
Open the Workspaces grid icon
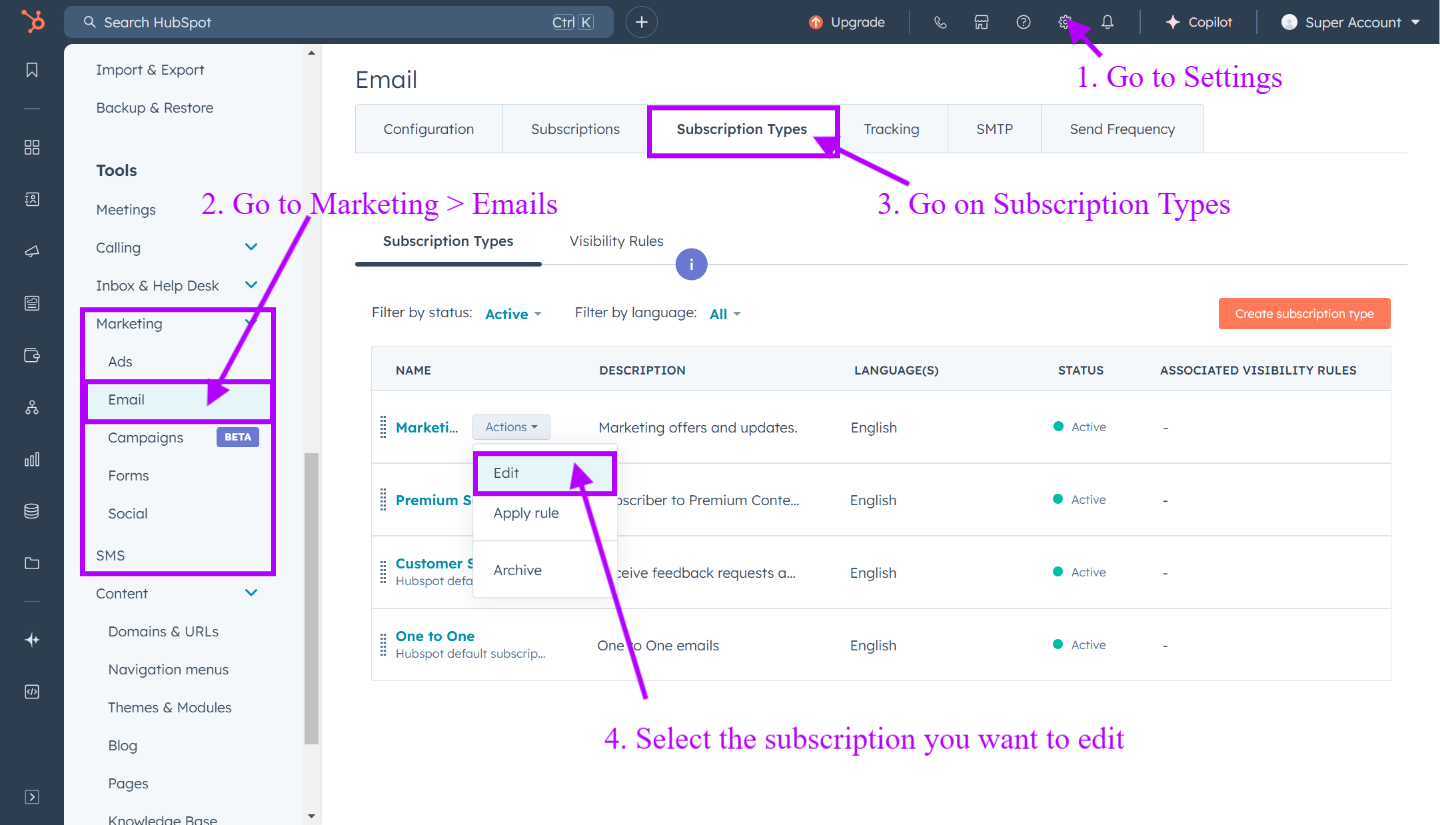pyautogui.click(x=32, y=147)
